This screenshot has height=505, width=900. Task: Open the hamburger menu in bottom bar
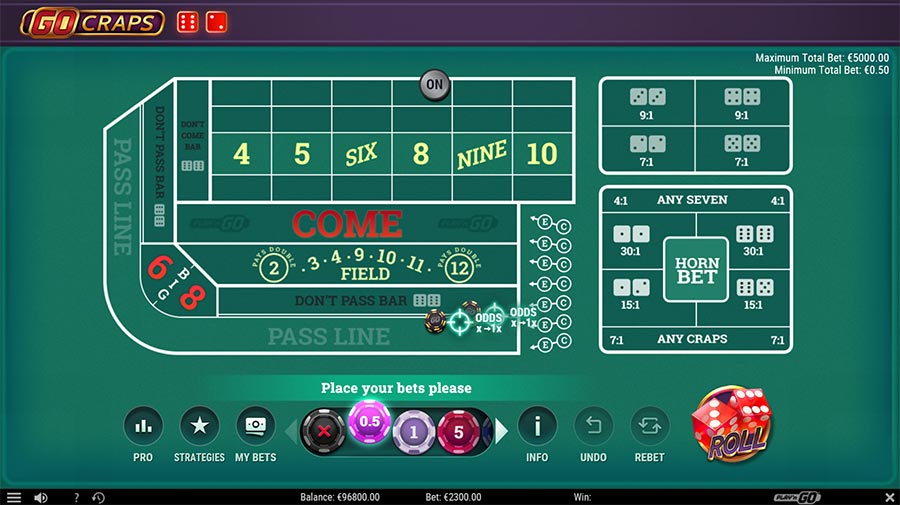coord(13,497)
